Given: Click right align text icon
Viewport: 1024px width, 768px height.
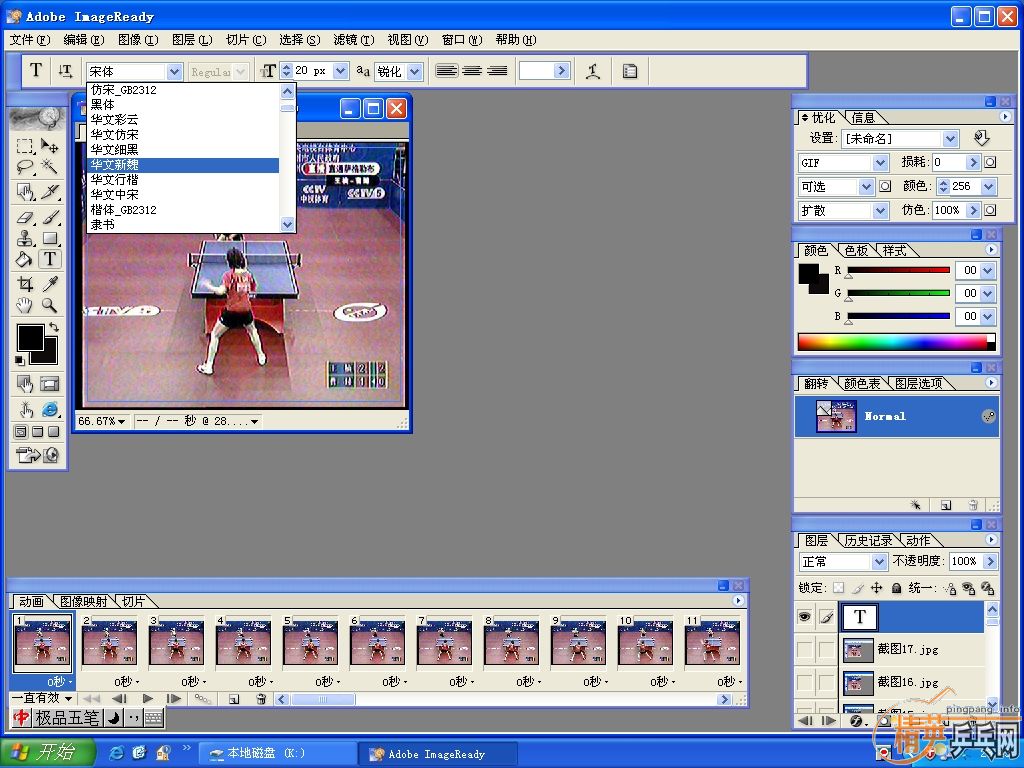Looking at the screenshot, I should [497, 71].
